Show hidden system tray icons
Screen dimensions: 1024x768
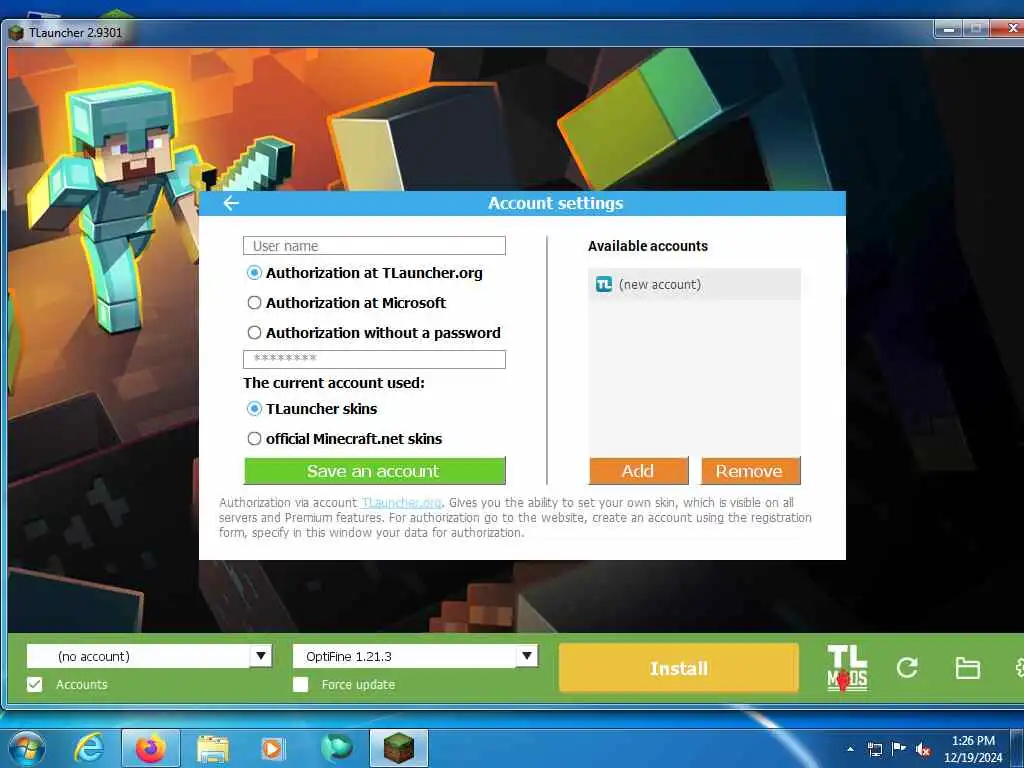(x=850, y=749)
